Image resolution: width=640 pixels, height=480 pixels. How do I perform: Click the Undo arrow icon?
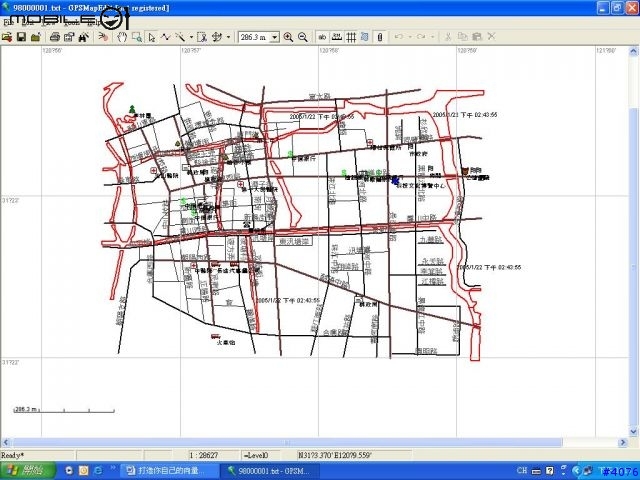pos(399,37)
